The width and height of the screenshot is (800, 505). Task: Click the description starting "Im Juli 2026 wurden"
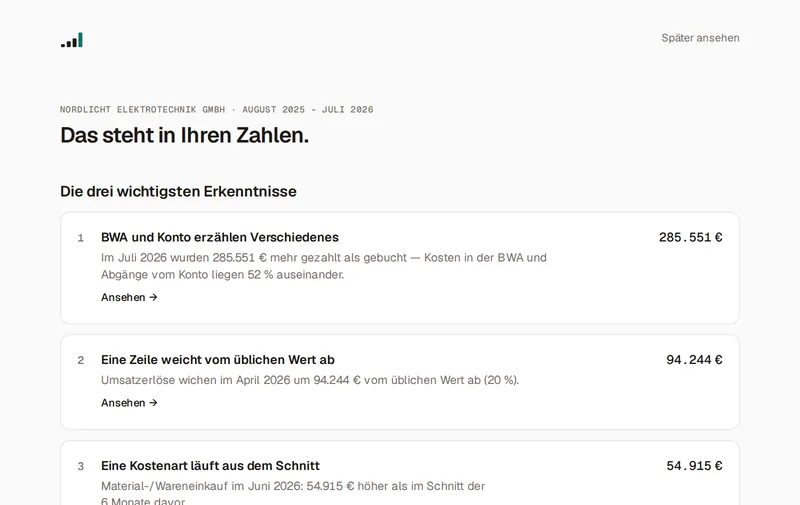pos(323,266)
